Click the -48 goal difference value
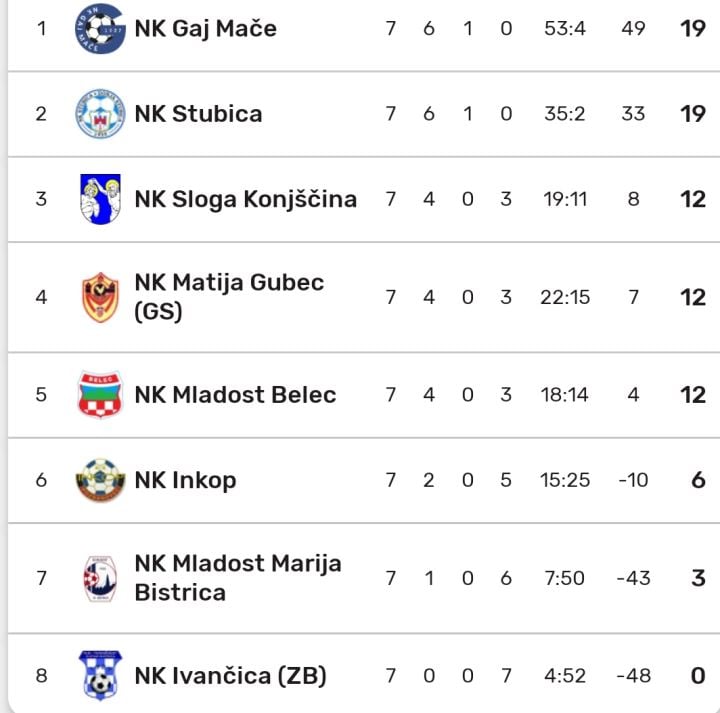 coord(633,676)
